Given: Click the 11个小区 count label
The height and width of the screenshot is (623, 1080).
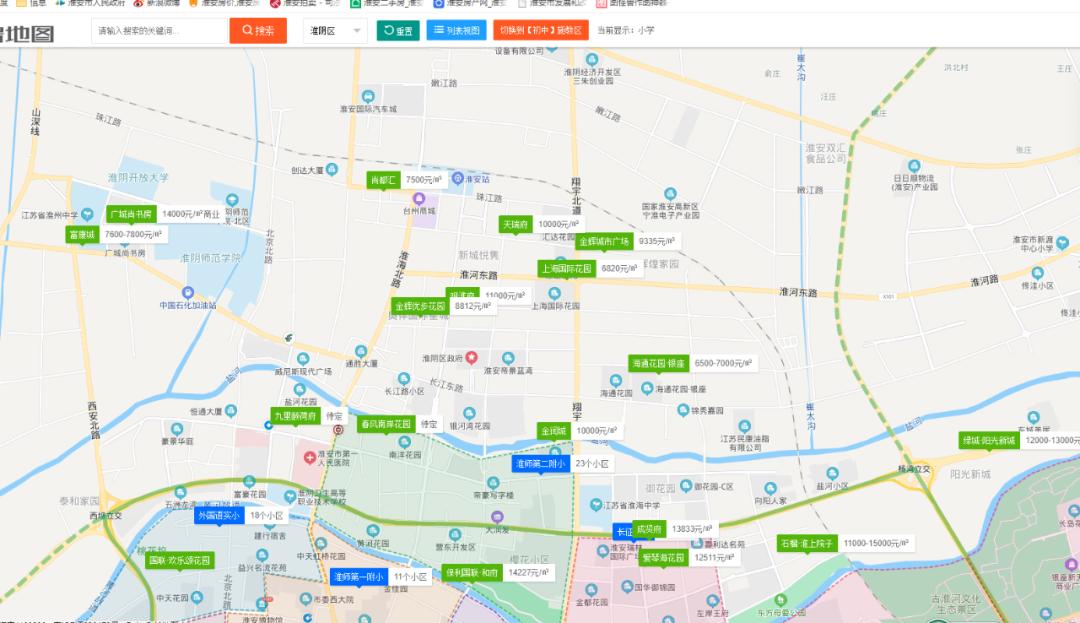Looking at the screenshot, I should pos(411,576).
